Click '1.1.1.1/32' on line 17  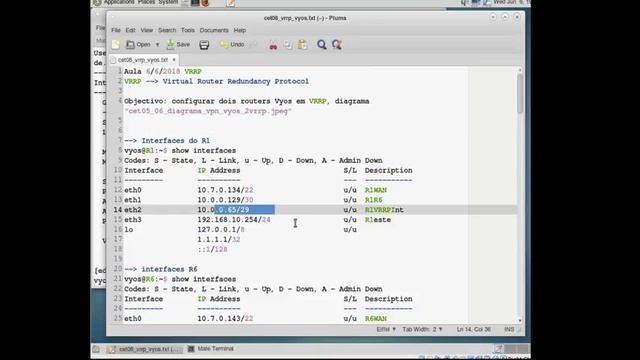[x=219, y=239]
